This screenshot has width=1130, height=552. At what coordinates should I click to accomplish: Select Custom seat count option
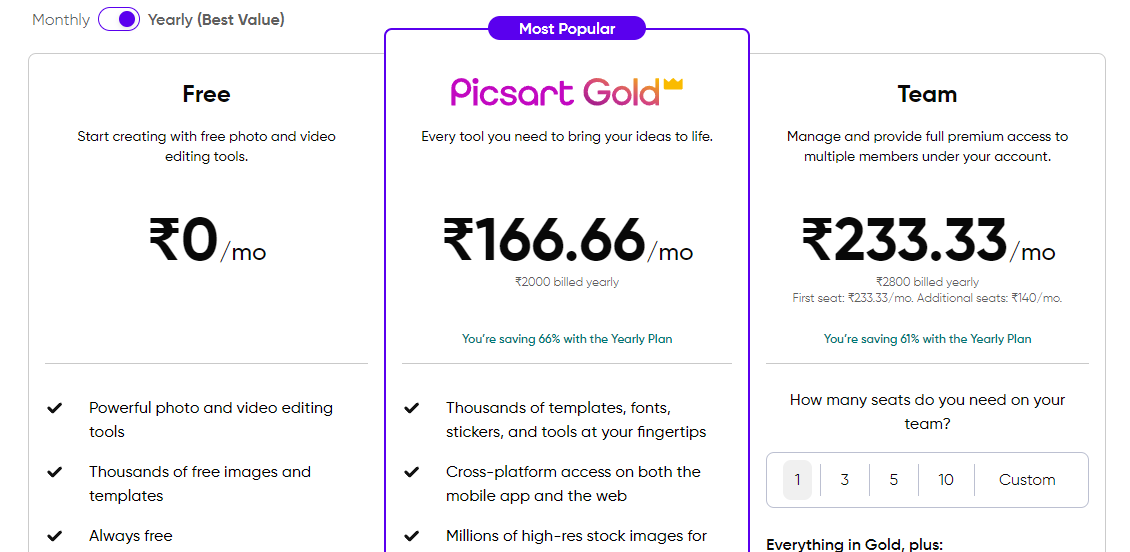[1027, 480]
